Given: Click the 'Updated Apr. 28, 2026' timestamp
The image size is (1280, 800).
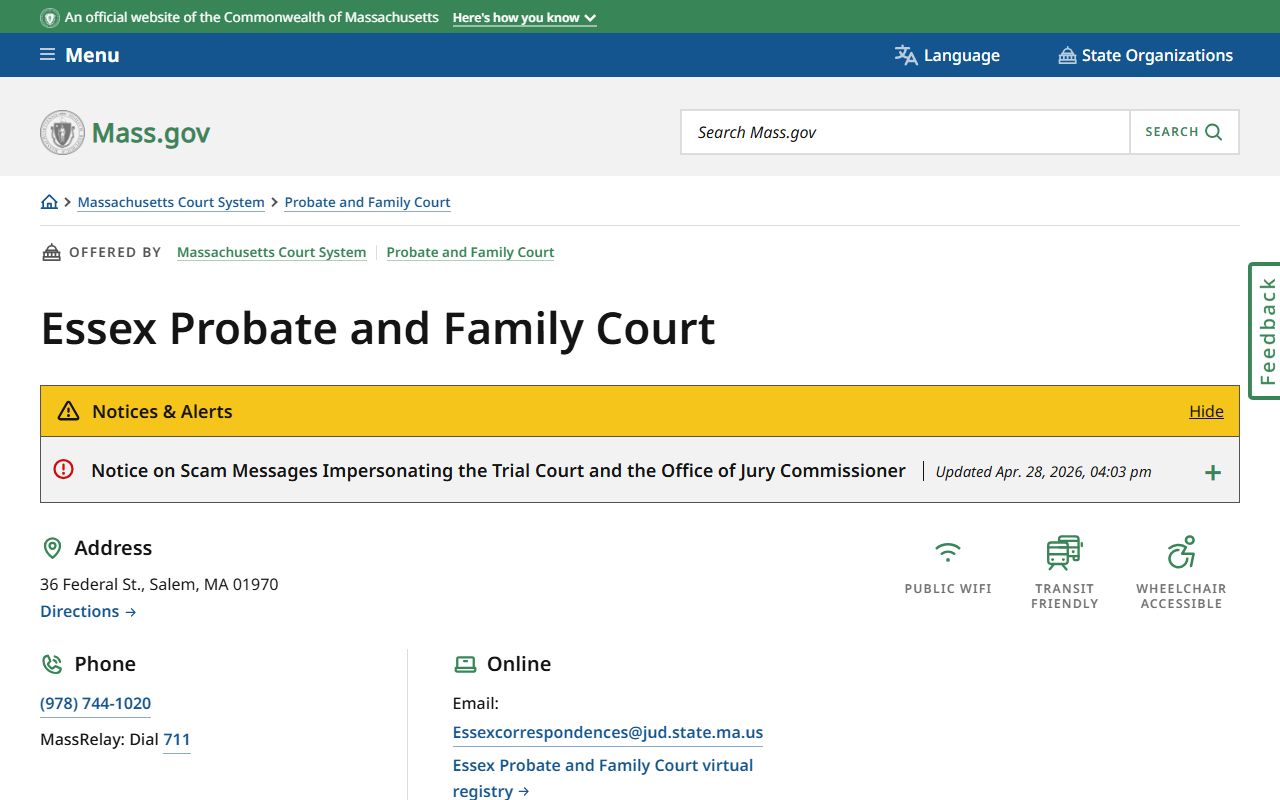Looking at the screenshot, I should 1043,472.
